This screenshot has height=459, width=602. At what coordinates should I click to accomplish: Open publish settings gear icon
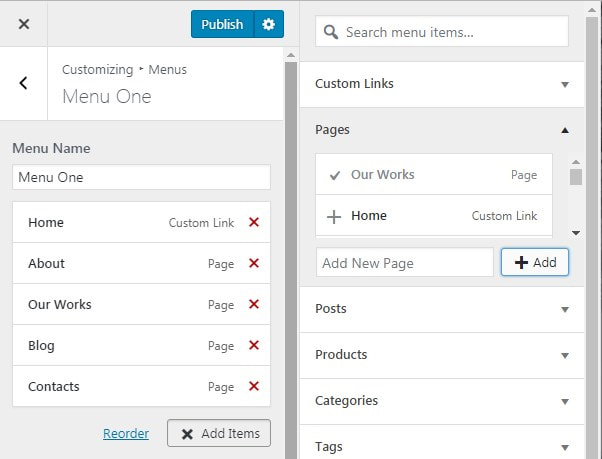coord(269,24)
